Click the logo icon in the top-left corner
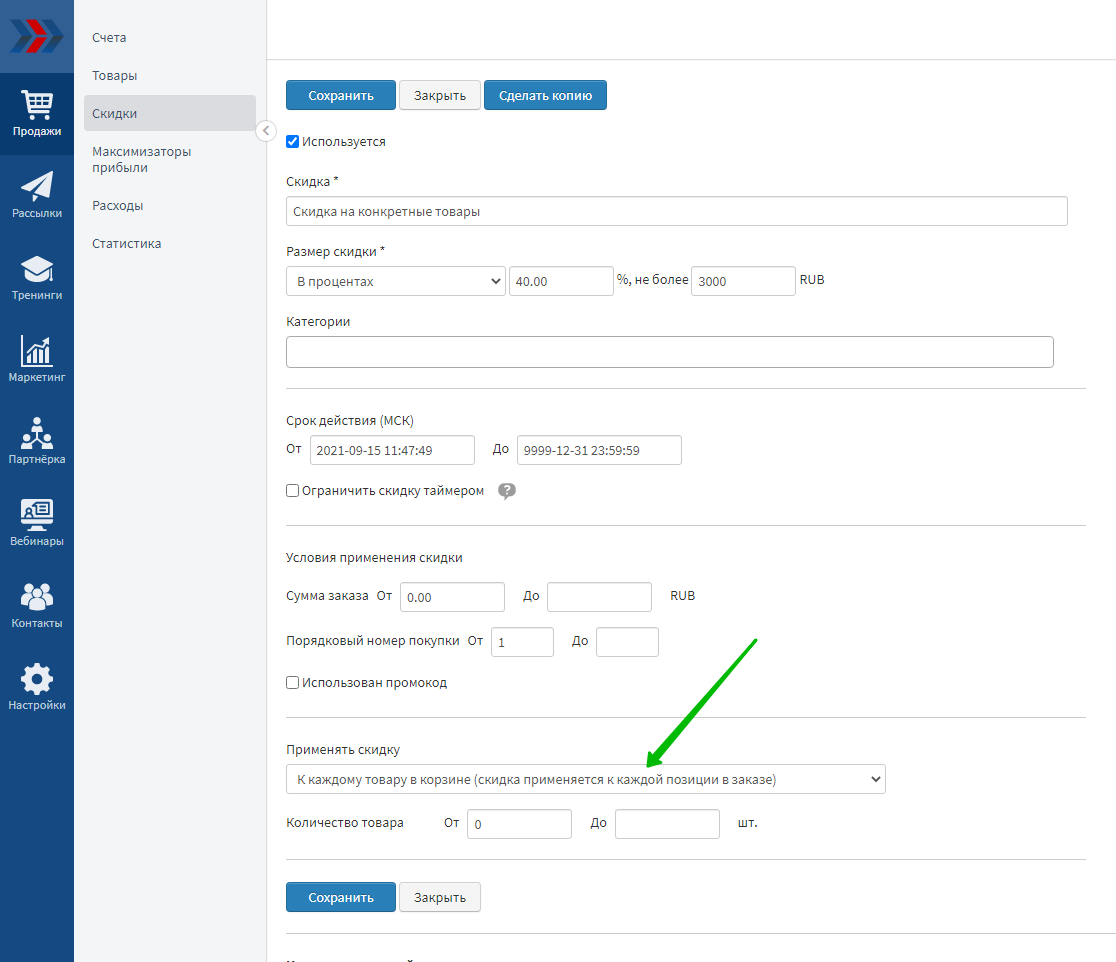 (x=36, y=36)
